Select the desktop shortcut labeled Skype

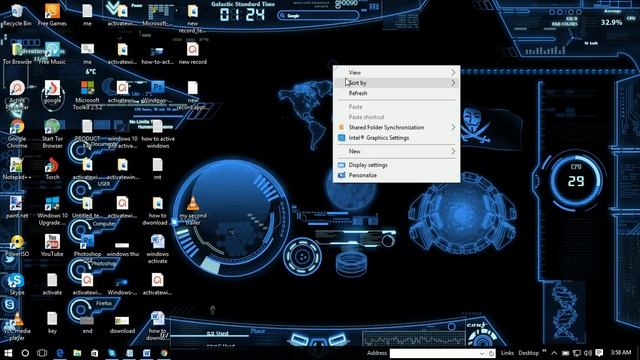[x=17, y=284]
